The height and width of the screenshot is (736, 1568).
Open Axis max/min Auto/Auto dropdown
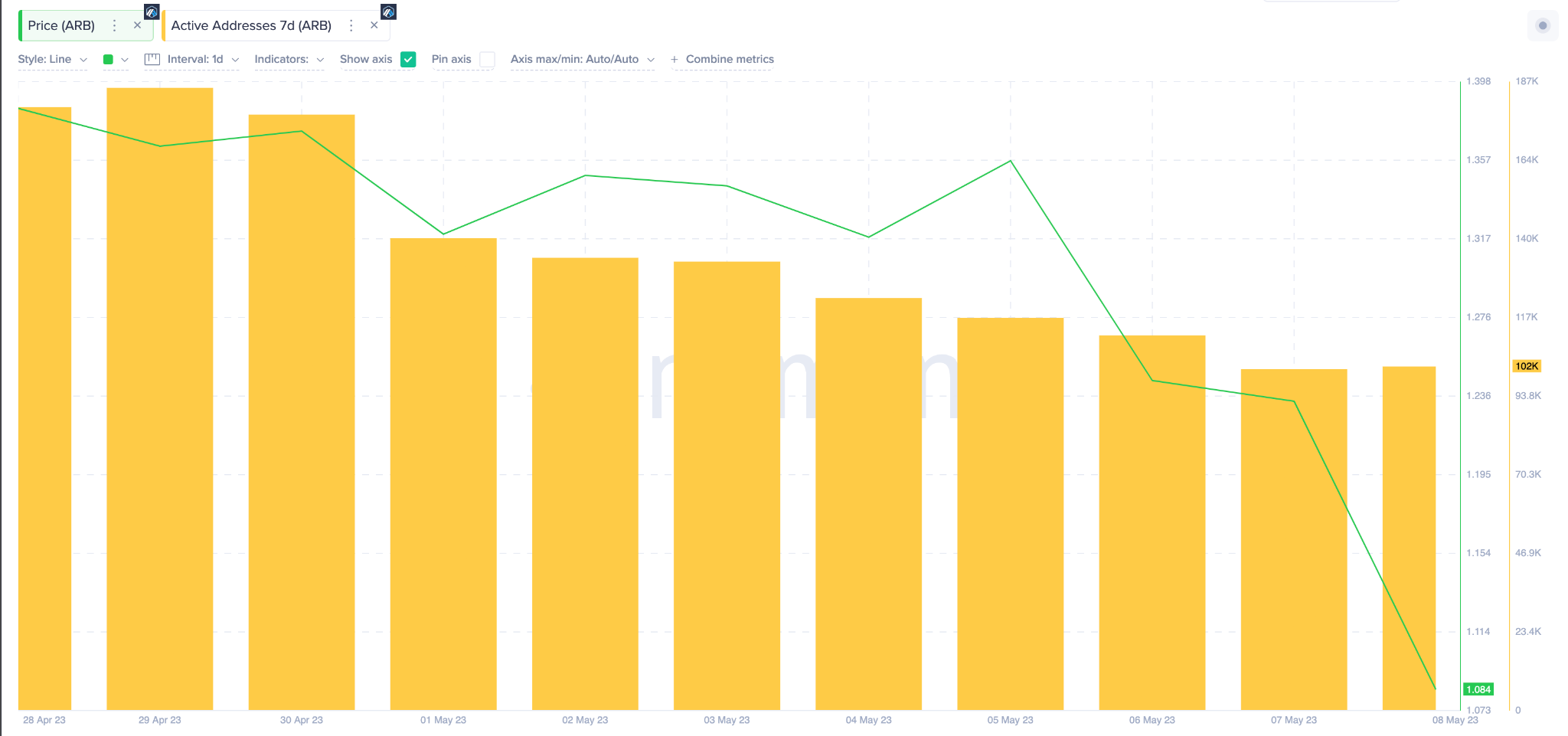pos(583,59)
